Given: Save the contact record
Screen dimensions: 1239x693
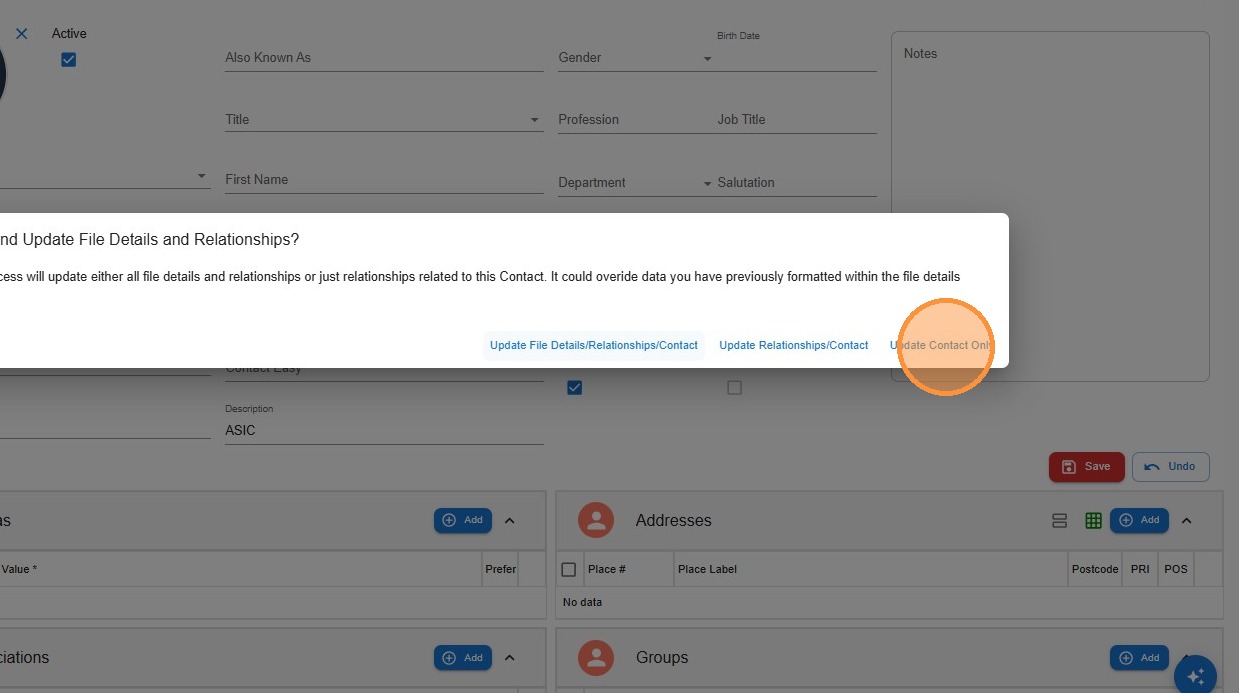Looking at the screenshot, I should [x=1086, y=467].
